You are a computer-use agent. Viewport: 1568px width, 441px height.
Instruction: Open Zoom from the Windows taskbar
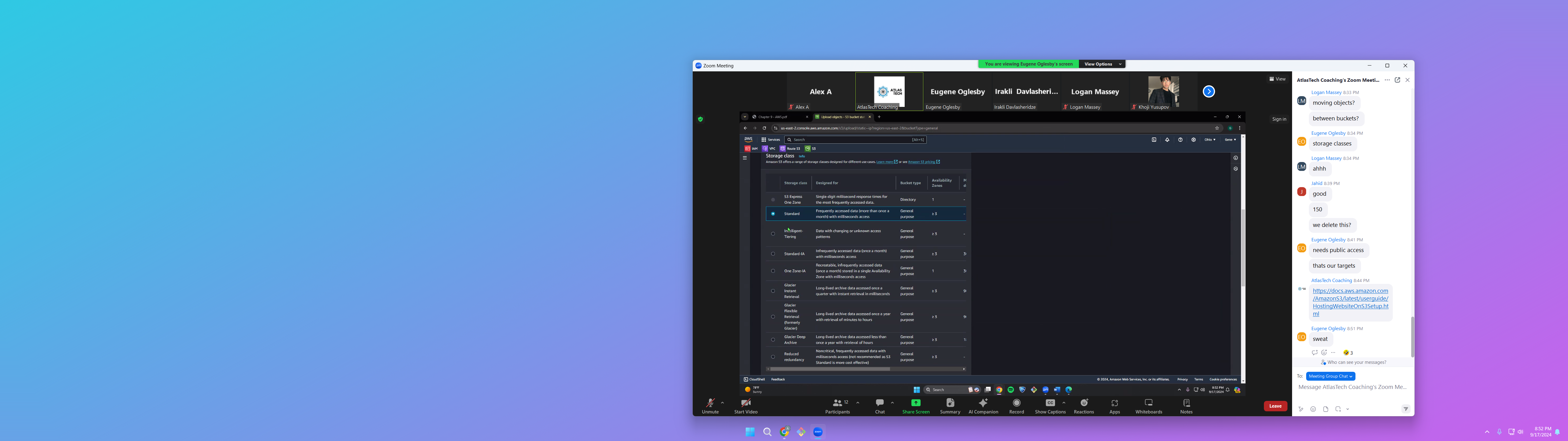[818, 432]
